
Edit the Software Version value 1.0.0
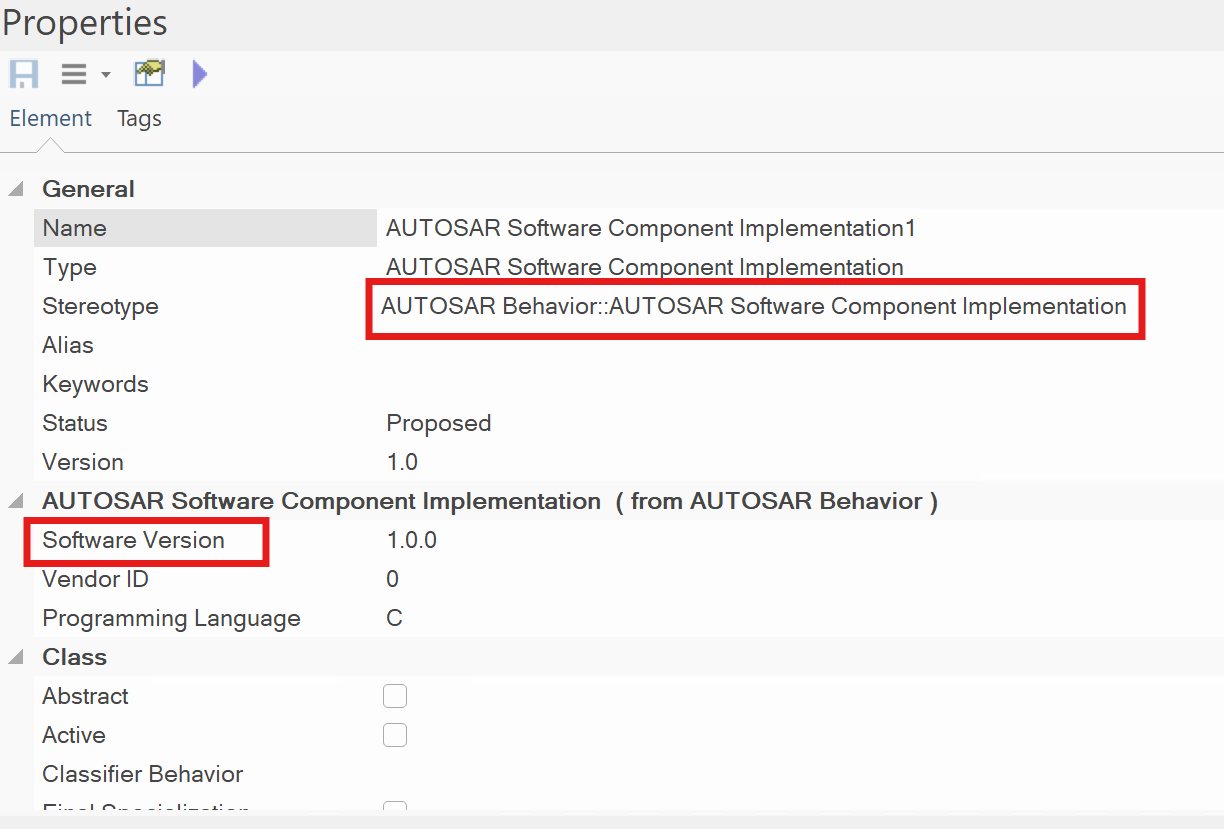point(412,541)
